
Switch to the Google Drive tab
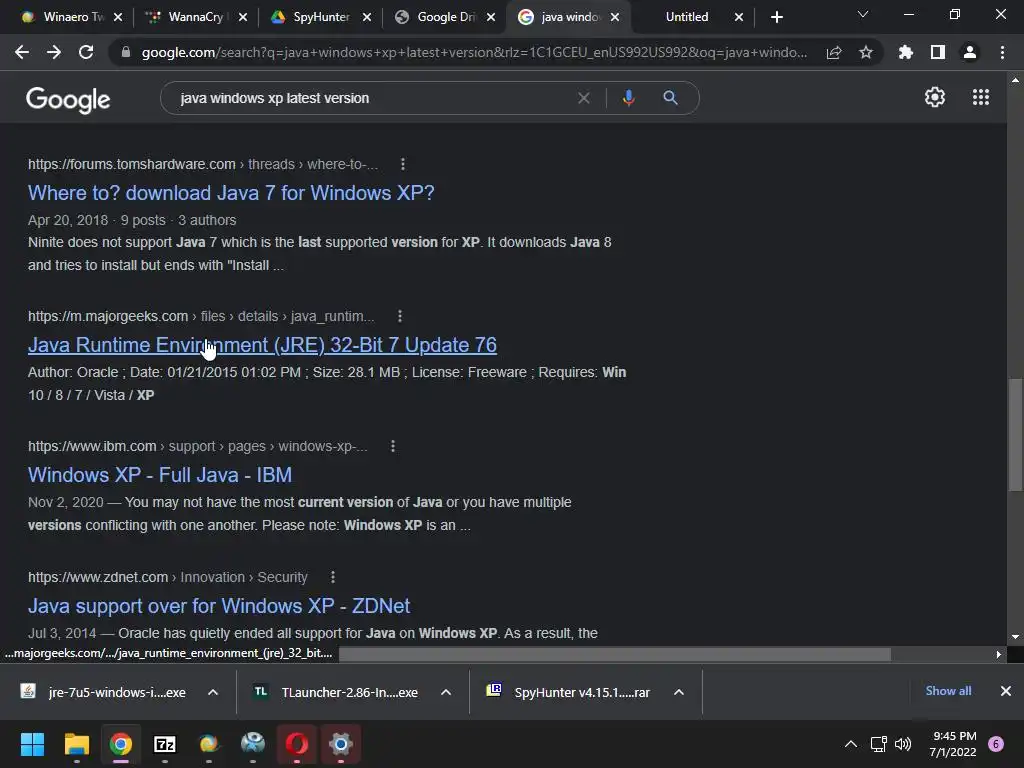click(x=444, y=17)
